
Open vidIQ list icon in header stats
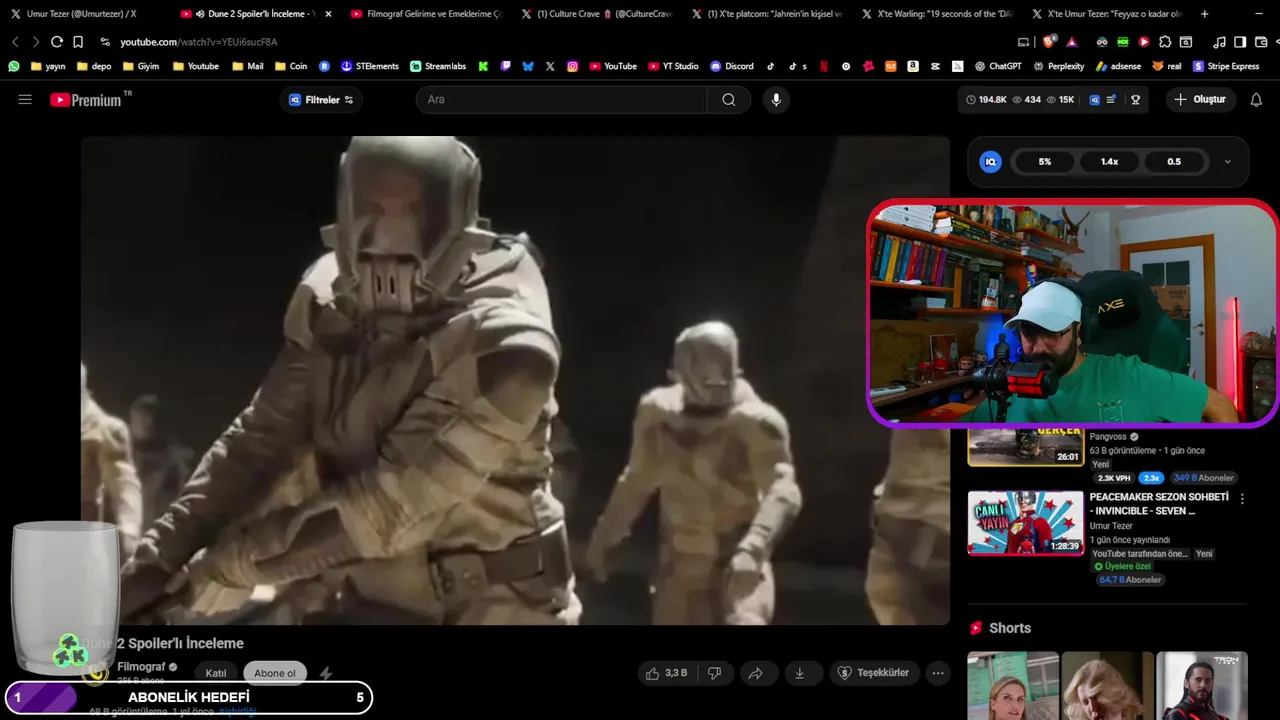1111,100
